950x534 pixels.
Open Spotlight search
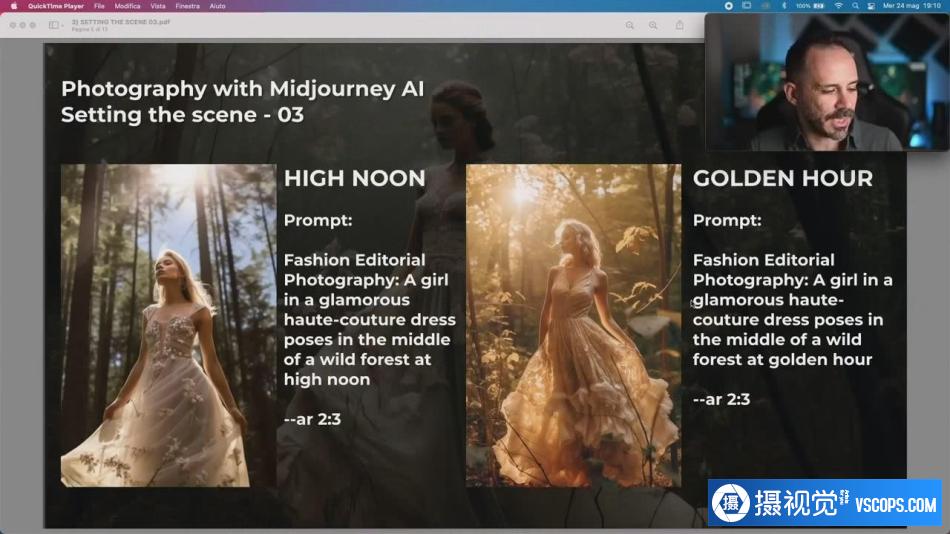pos(855,6)
